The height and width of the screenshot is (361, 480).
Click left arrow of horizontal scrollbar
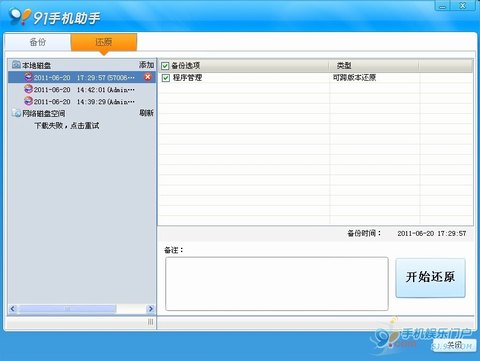[x=13, y=309]
